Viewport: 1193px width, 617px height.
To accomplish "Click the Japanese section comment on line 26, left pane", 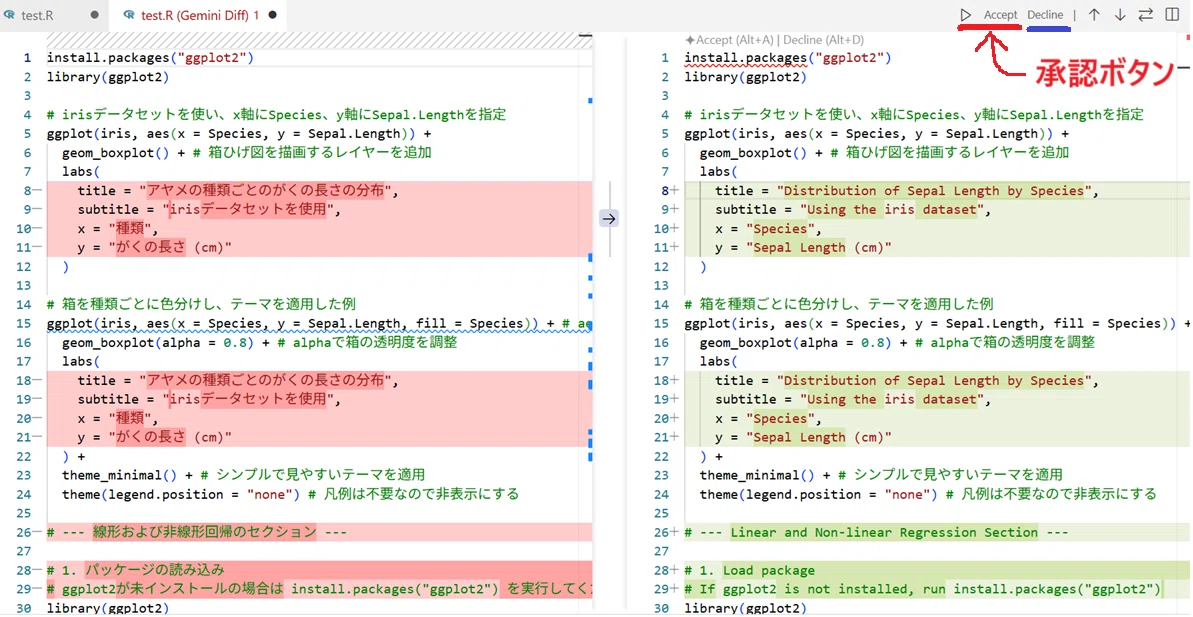I will tap(196, 533).
